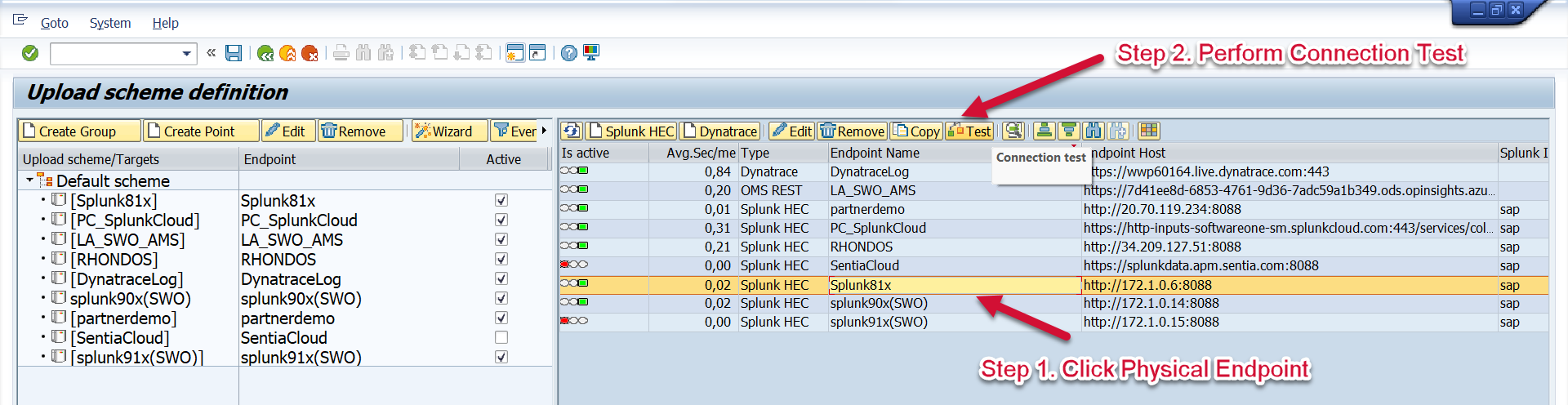Click the red Cancel icon in toolbar
1568x405 pixels.
tap(310, 53)
